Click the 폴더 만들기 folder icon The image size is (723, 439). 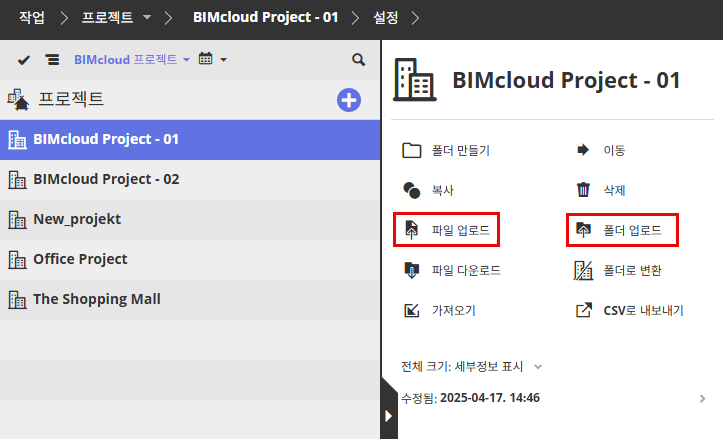tap(411, 150)
